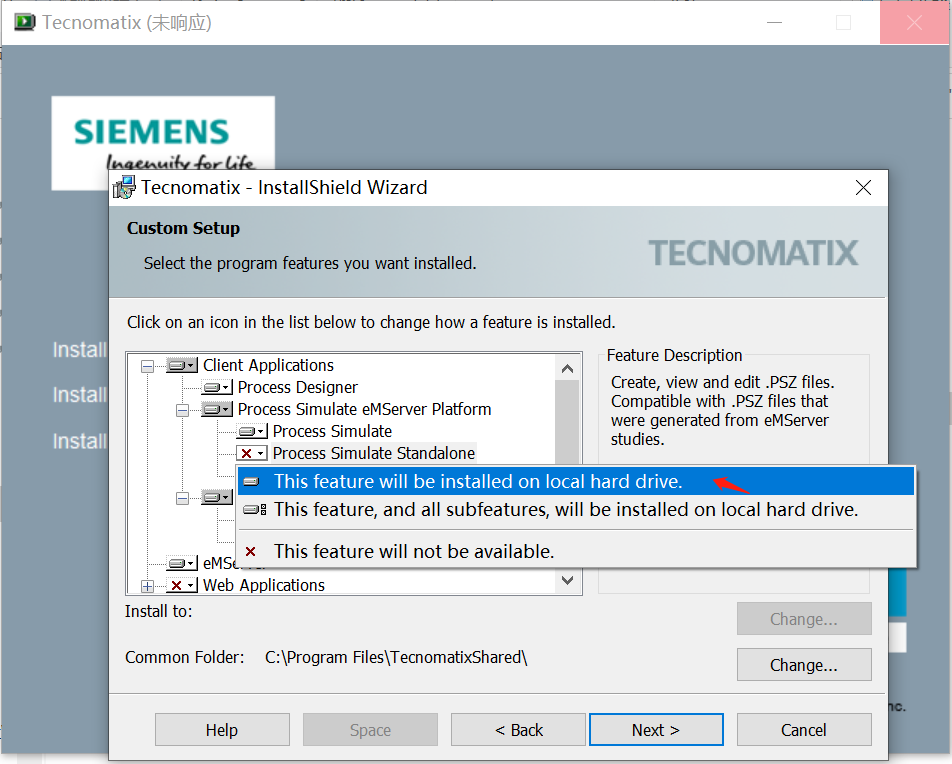Open Process Designer feature install dropdown icon
Screen dimensions: 952x764
pos(217,387)
